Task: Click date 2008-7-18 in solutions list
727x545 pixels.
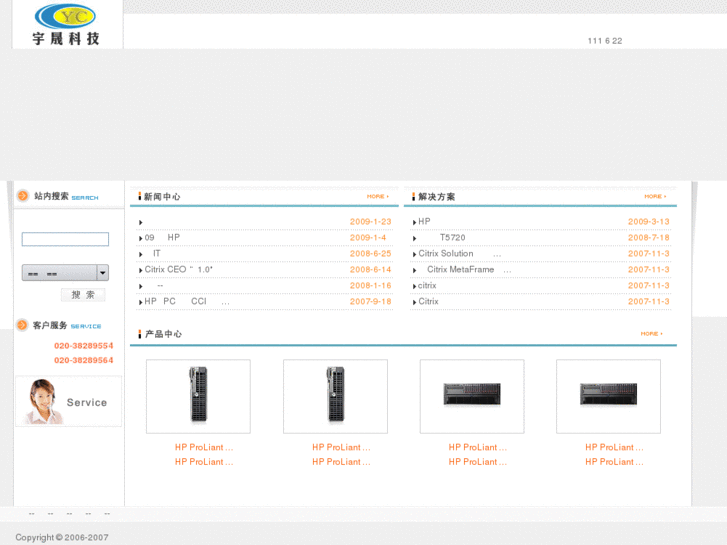Action: tap(649, 237)
